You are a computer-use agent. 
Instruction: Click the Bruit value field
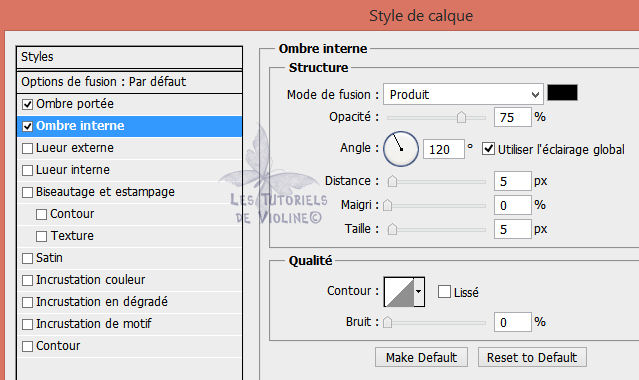512,323
